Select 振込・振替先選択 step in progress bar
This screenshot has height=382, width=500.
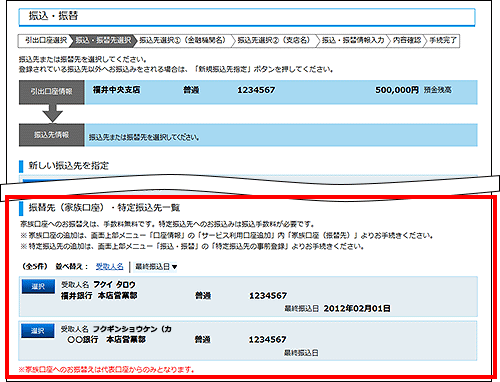click(x=103, y=41)
